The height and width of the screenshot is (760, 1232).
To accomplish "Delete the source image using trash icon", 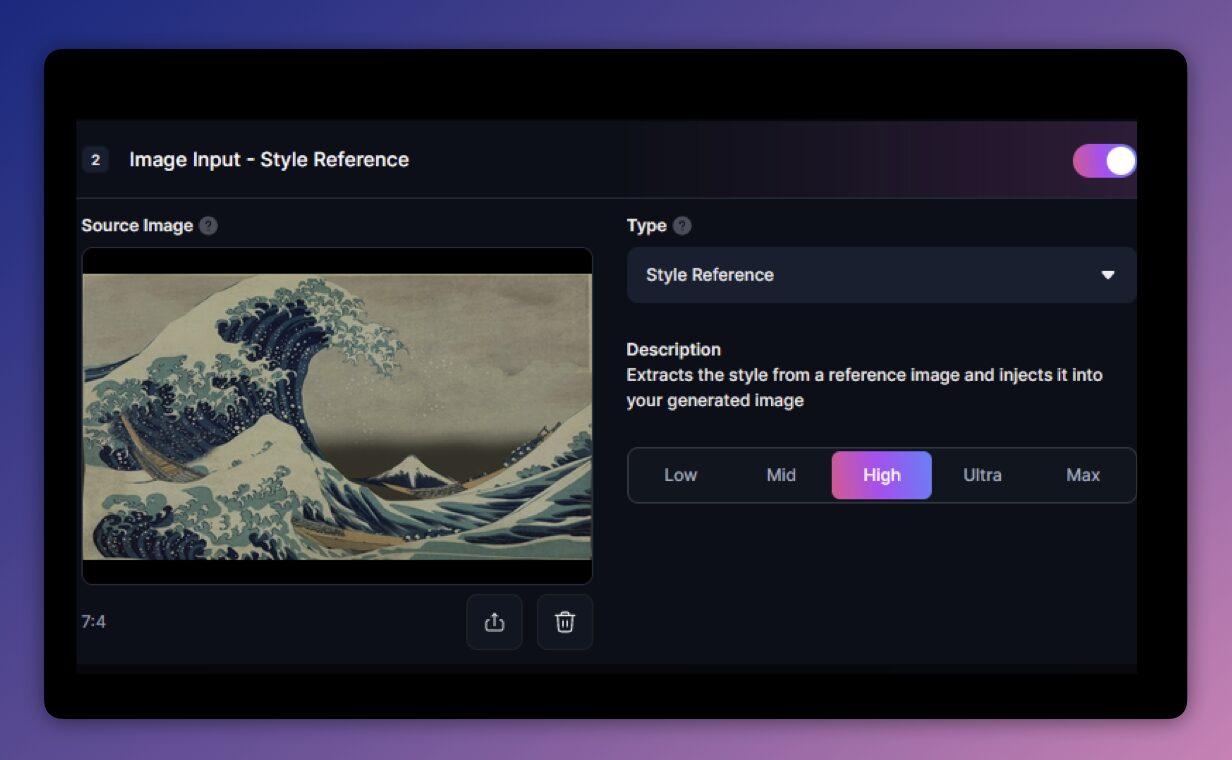I will pos(564,621).
